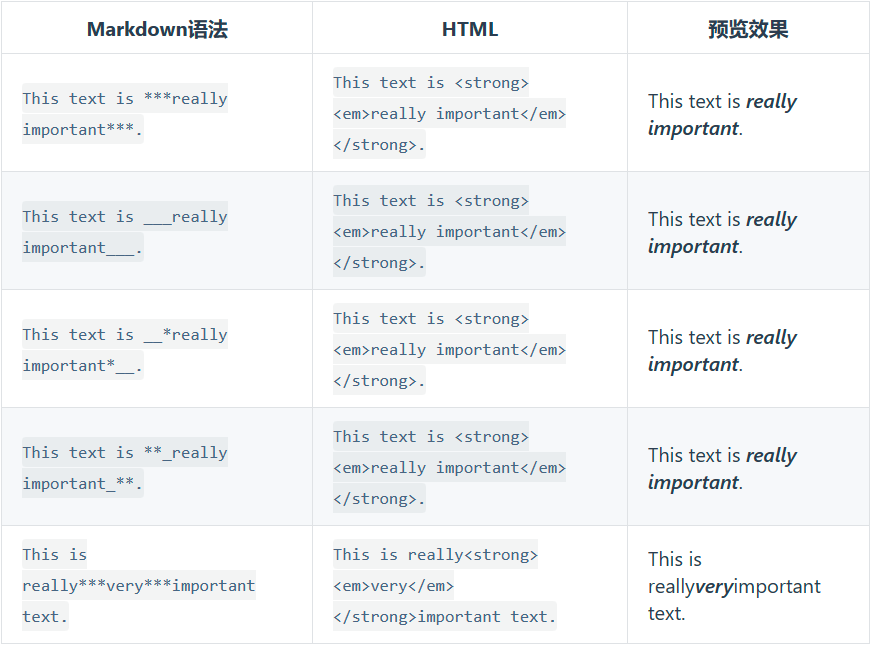Click HTML code in the '___really' row
Image resolution: width=871 pixels, height=645 pixels.
pyautogui.click(x=449, y=231)
